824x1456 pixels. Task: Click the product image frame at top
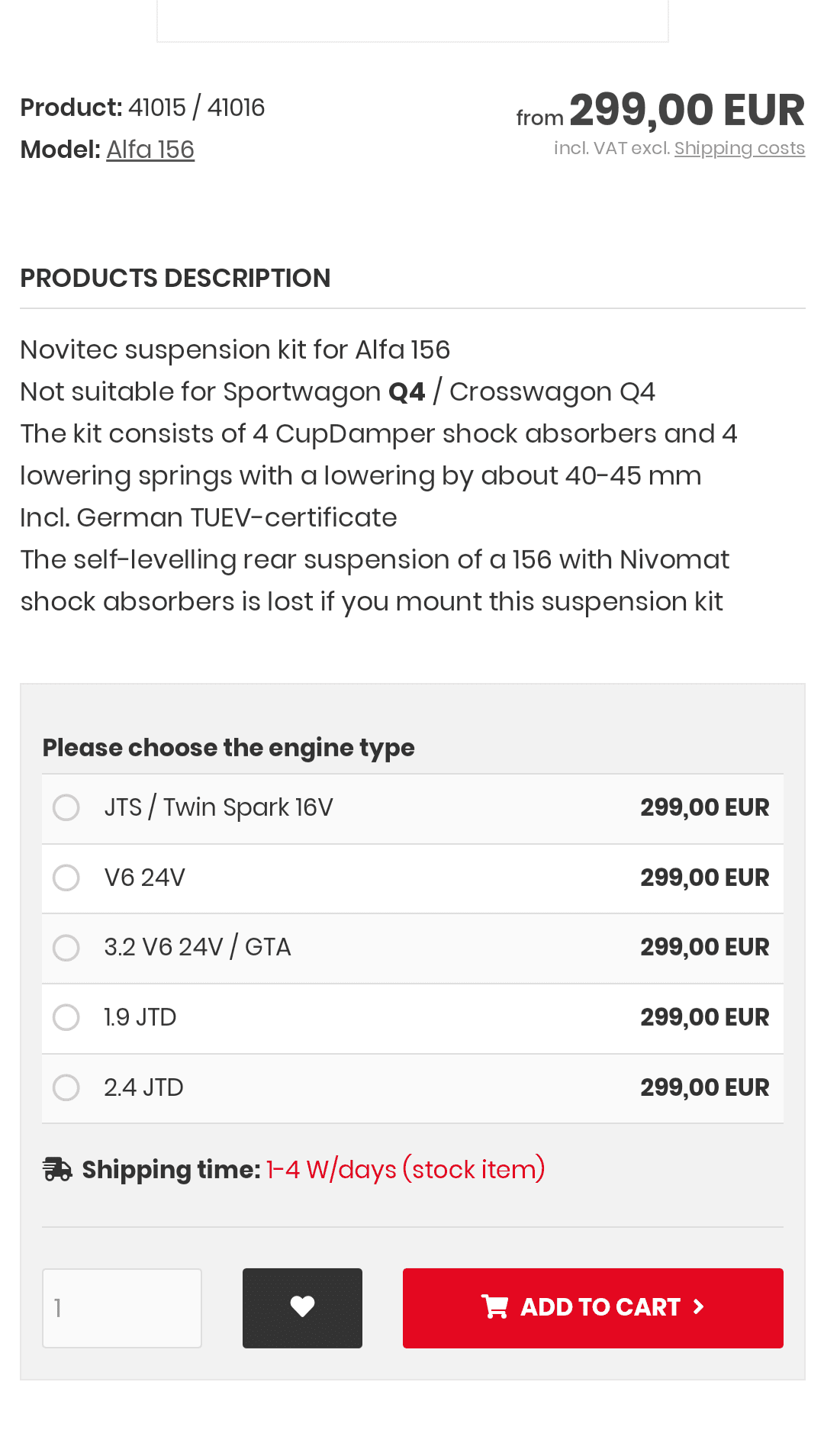(413, 21)
